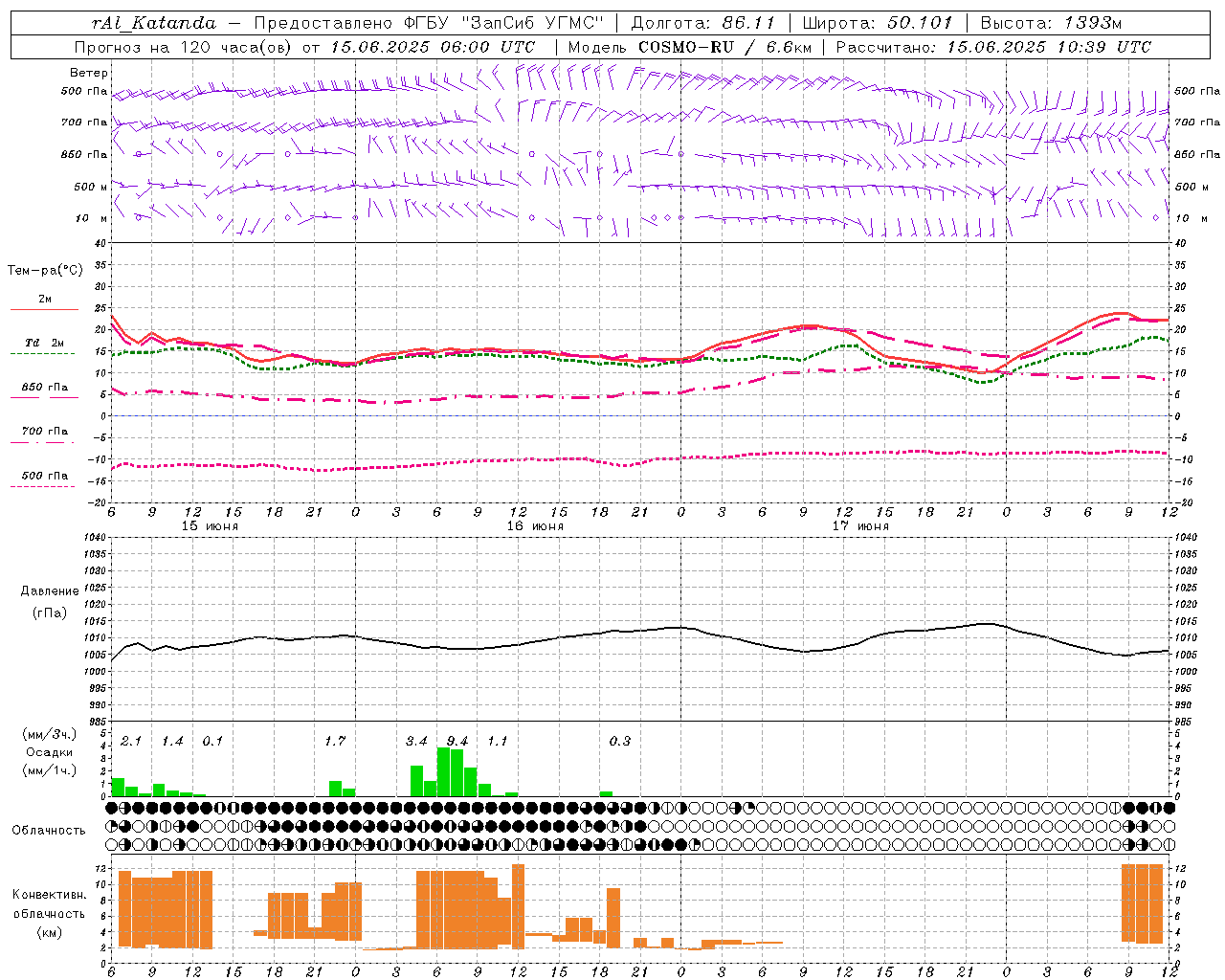Viewport: 1225px width, 980px height.
Task: Click the (км) convective cloud unit label
Action: (49, 932)
